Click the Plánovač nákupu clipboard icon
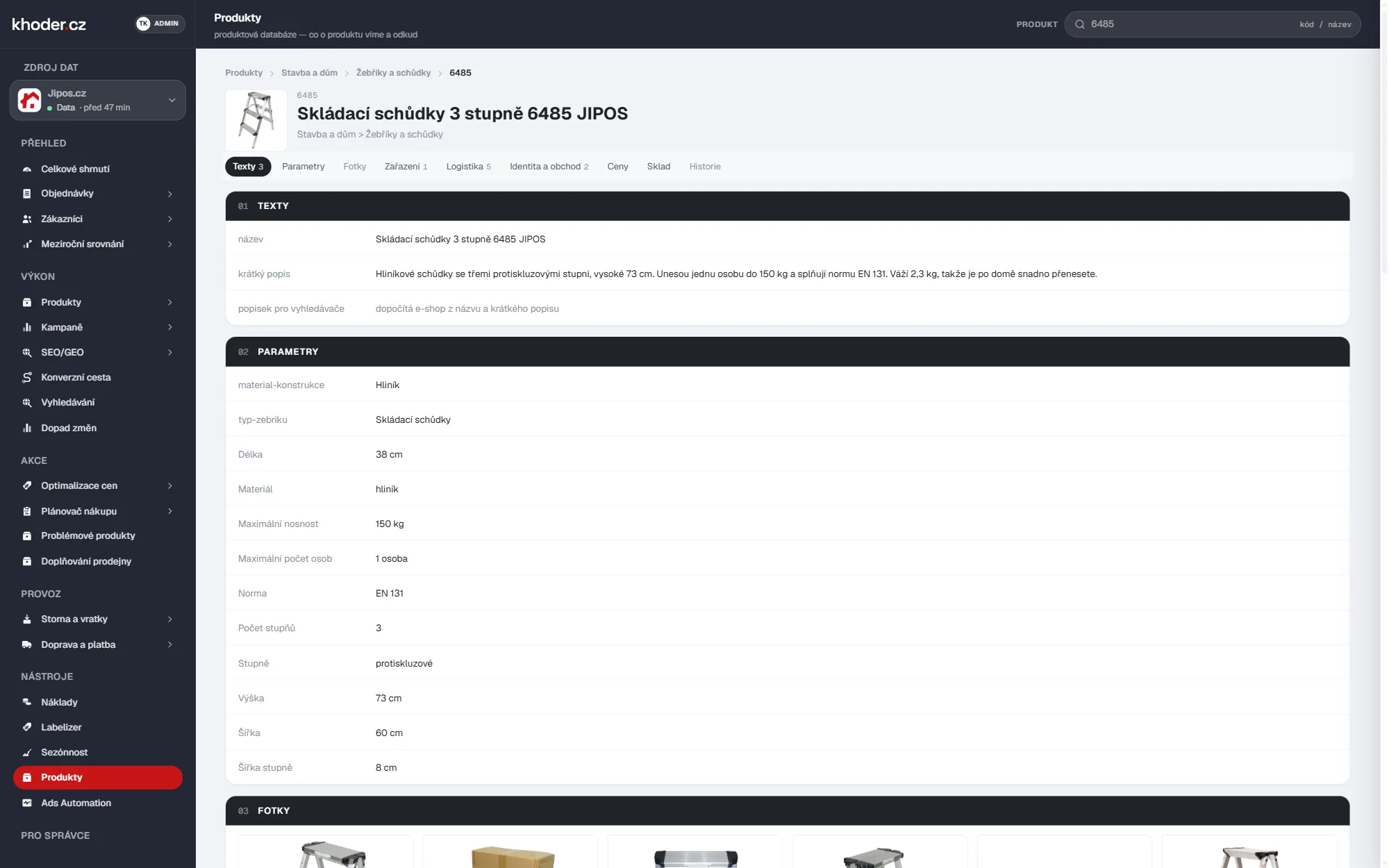The height and width of the screenshot is (868, 1389). pyautogui.click(x=27, y=511)
